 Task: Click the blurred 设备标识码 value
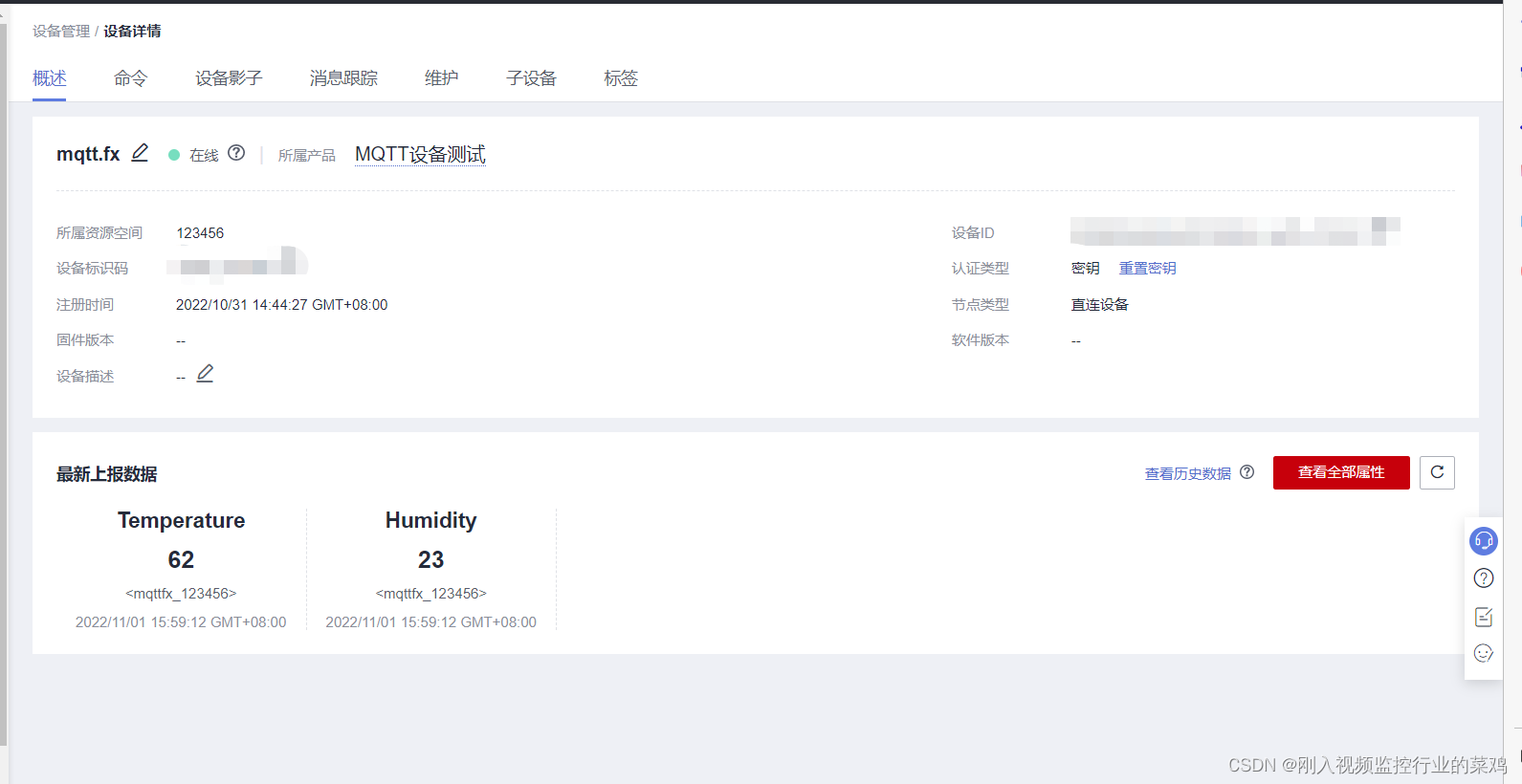point(237,266)
